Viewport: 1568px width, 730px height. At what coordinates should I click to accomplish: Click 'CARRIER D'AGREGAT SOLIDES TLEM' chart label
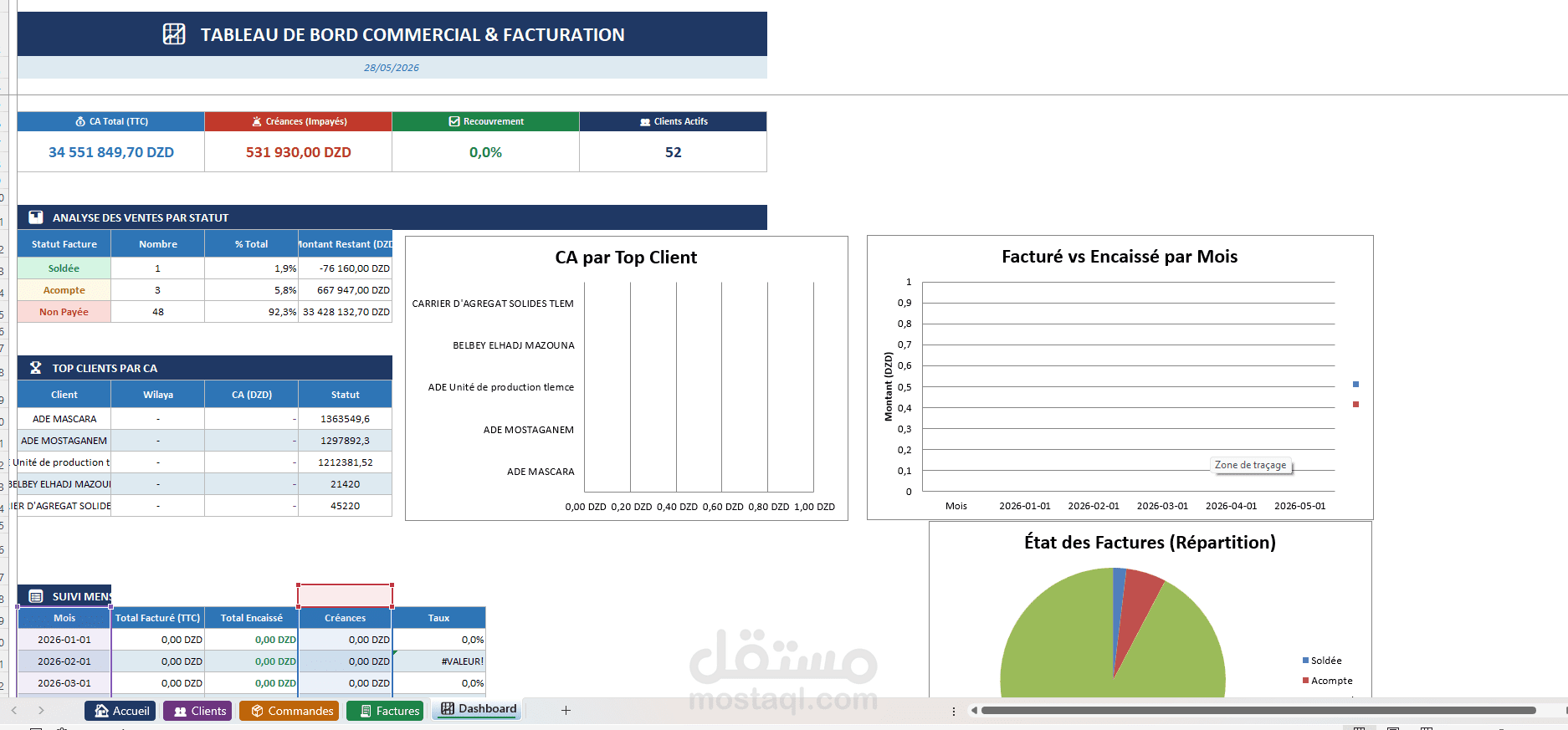pos(493,304)
